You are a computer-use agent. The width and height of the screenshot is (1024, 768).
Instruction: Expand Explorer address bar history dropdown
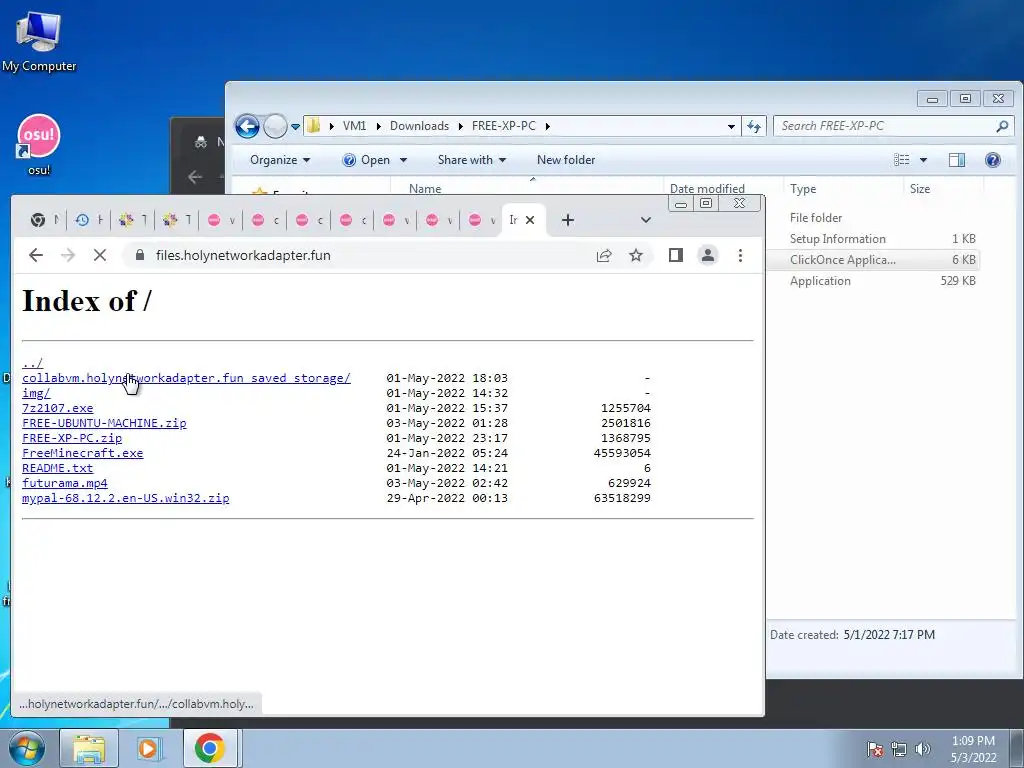[x=731, y=127]
